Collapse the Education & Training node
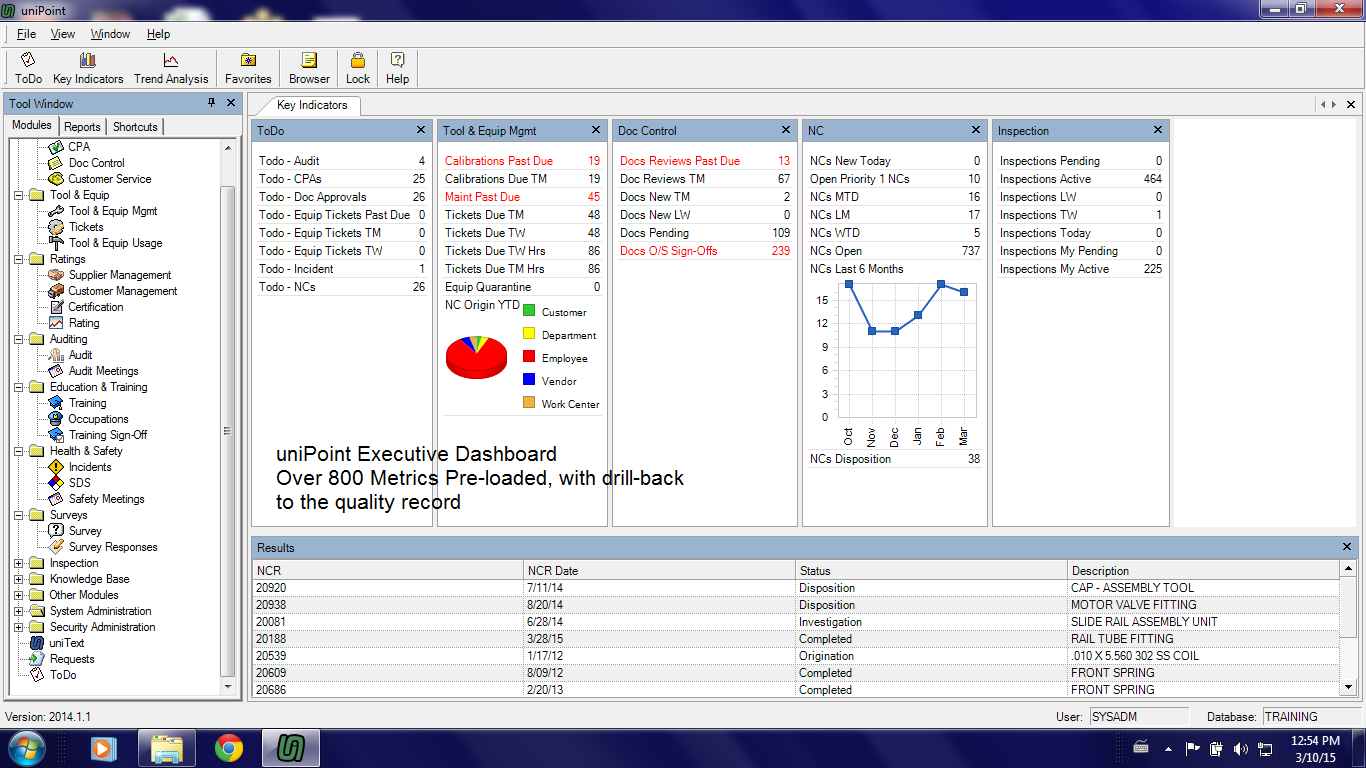Screen dimensions: 1366x768 click(x=19, y=387)
